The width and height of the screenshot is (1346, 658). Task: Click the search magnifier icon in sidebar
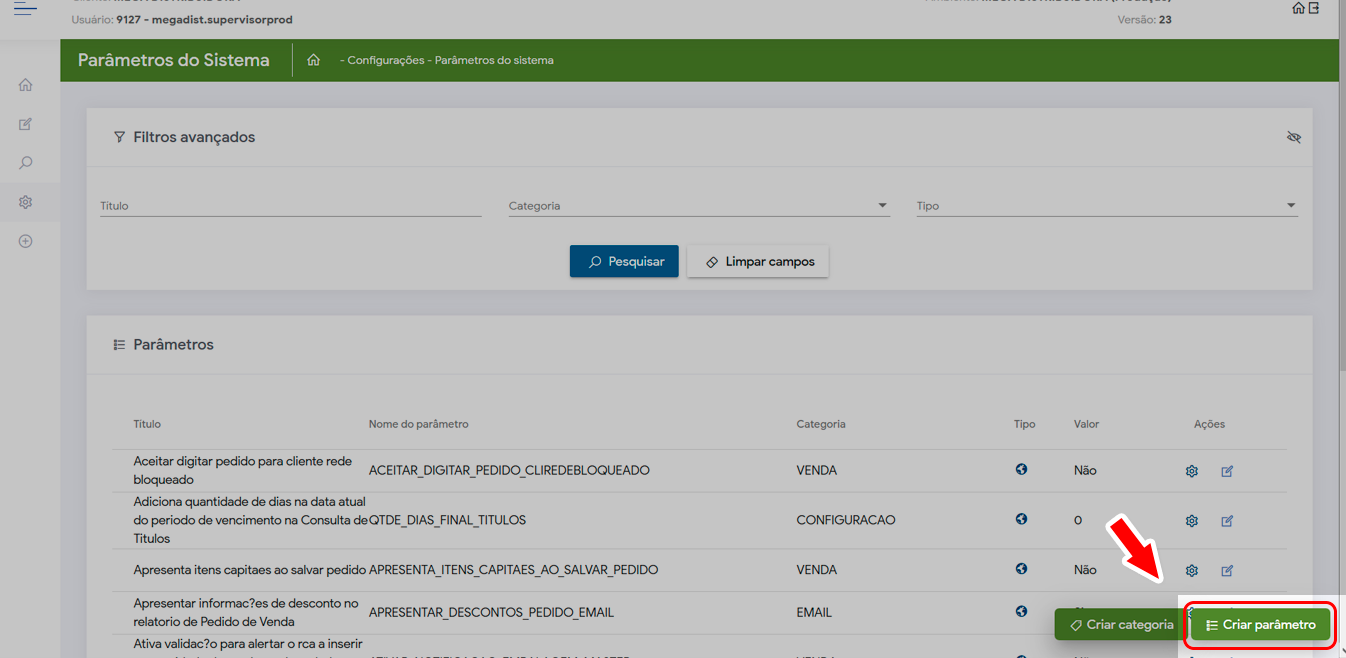pos(26,163)
